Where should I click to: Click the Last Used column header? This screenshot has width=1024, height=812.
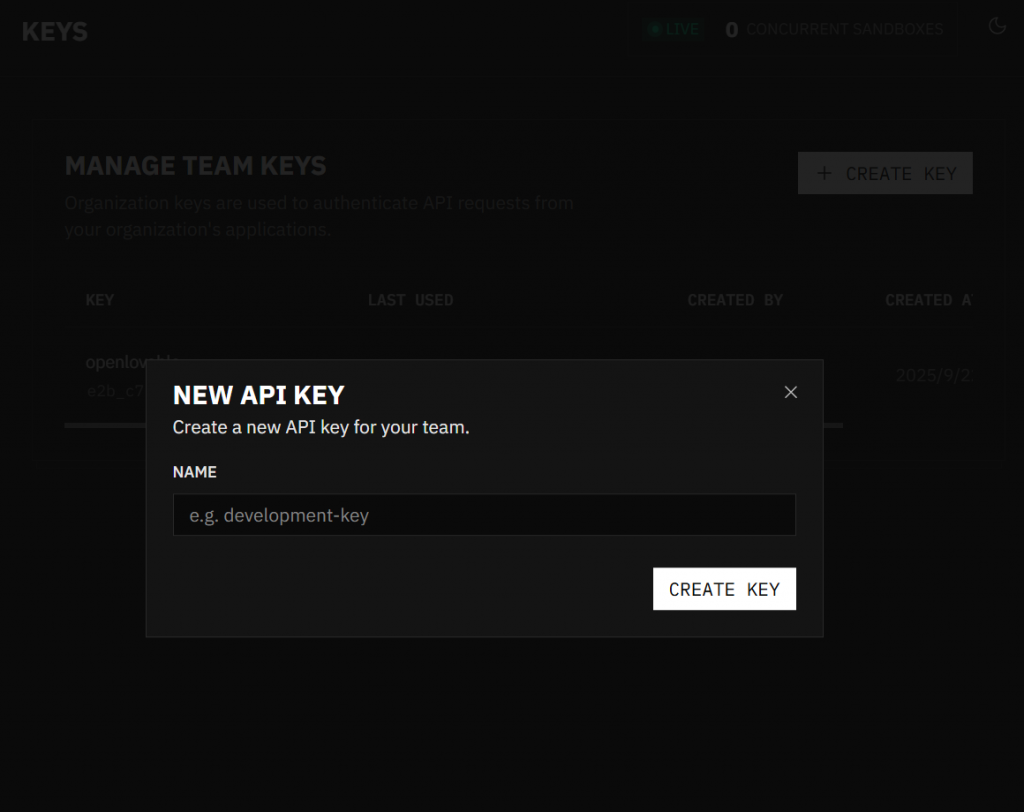(410, 300)
